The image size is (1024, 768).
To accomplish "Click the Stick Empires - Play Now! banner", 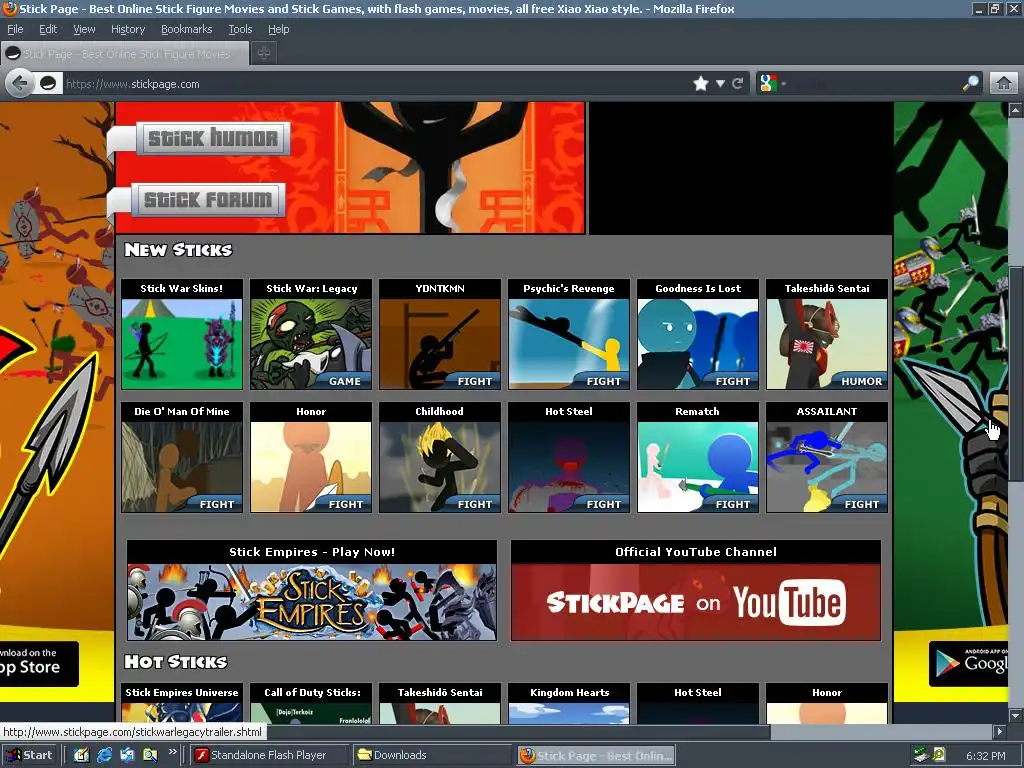I will (x=312, y=590).
